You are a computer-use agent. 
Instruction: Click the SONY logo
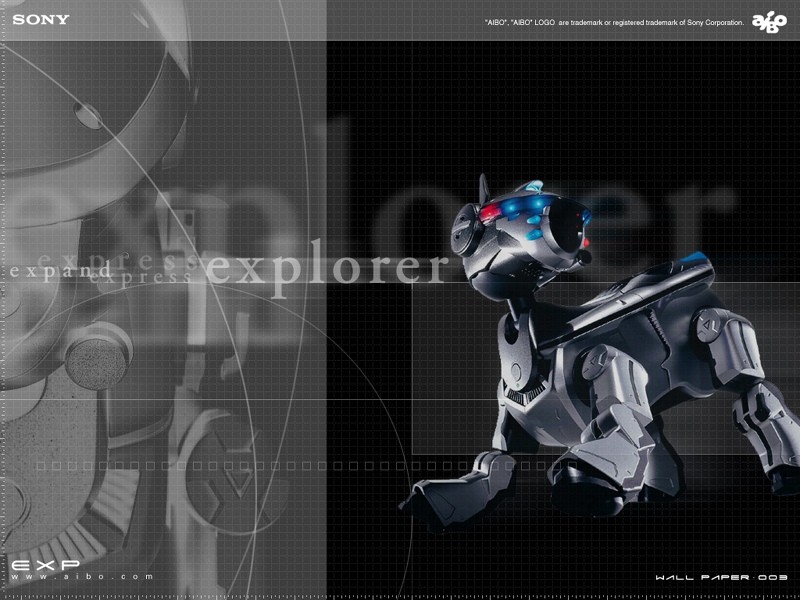point(41,20)
